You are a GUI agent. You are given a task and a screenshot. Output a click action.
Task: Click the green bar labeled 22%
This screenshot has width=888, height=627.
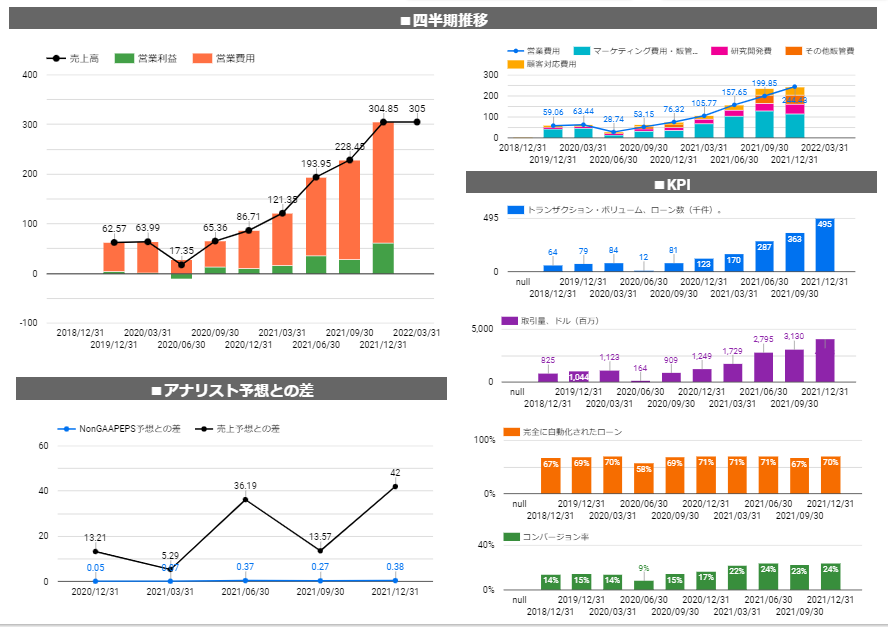pos(737,578)
